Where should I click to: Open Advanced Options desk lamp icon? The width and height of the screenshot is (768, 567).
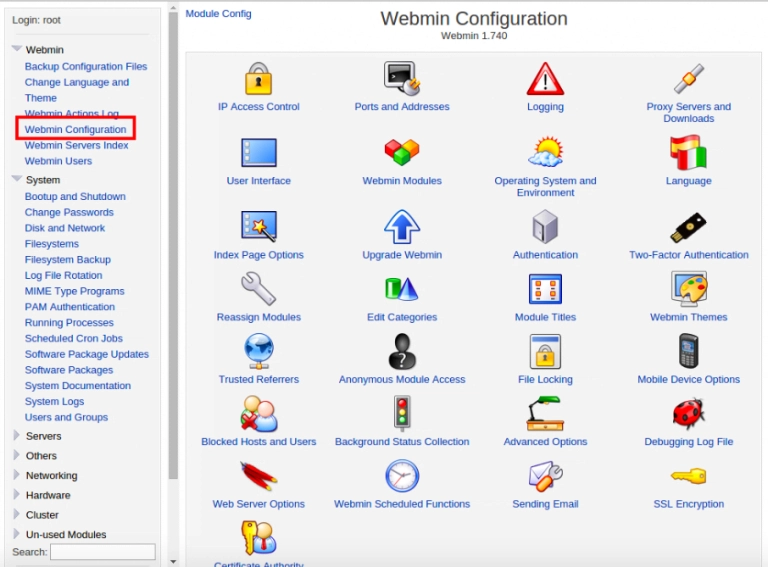pyautogui.click(x=545, y=414)
